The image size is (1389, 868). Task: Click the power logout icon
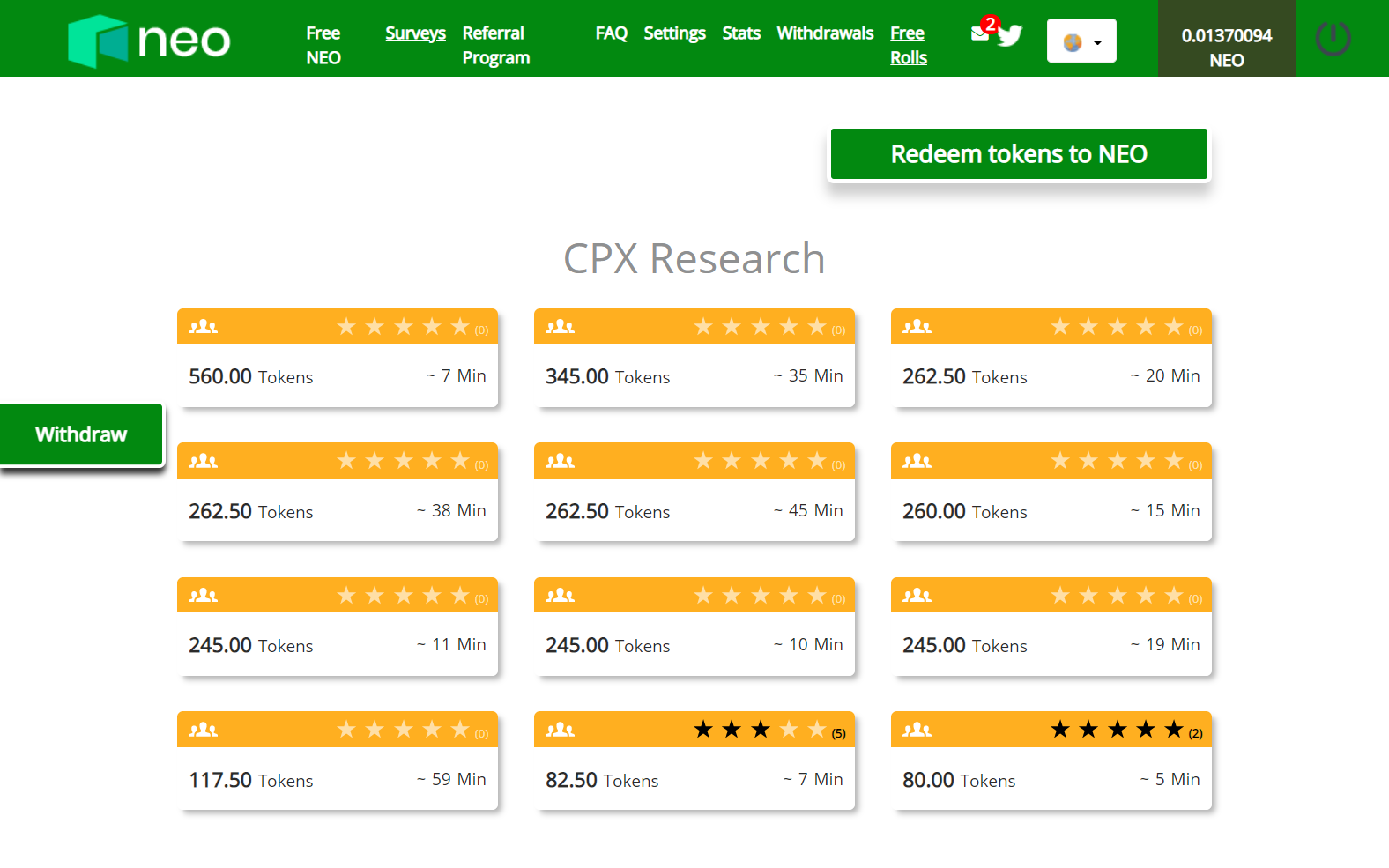pyautogui.click(x=1333, y=39)
